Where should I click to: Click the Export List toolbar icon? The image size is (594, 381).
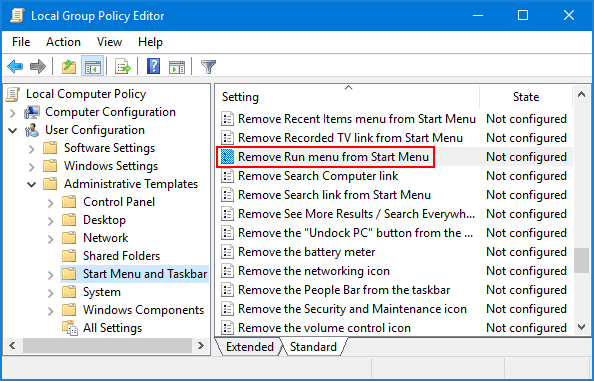click(123, 67)
